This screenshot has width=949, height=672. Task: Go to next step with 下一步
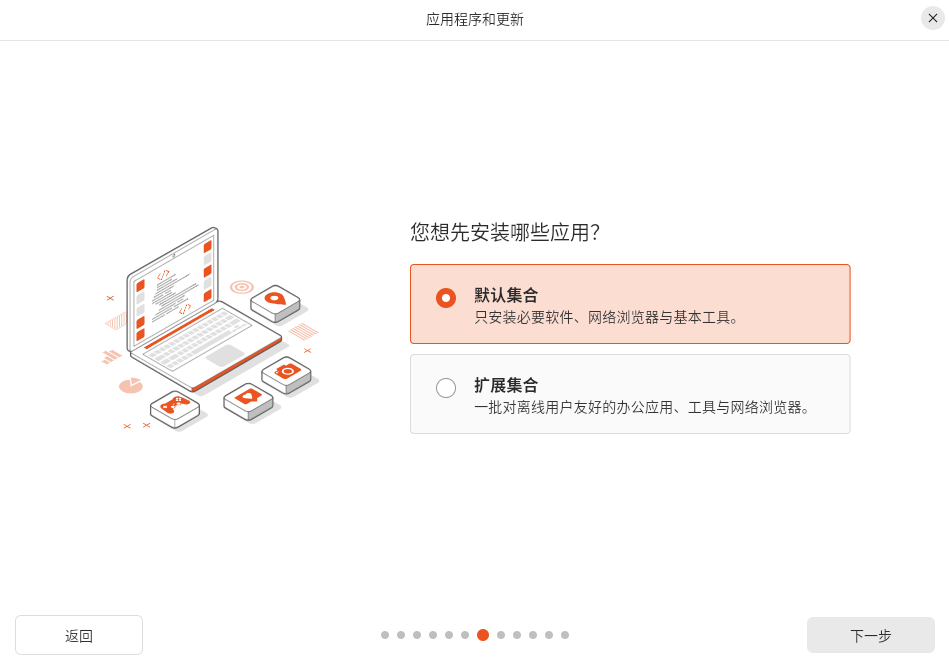coord(870,635)
